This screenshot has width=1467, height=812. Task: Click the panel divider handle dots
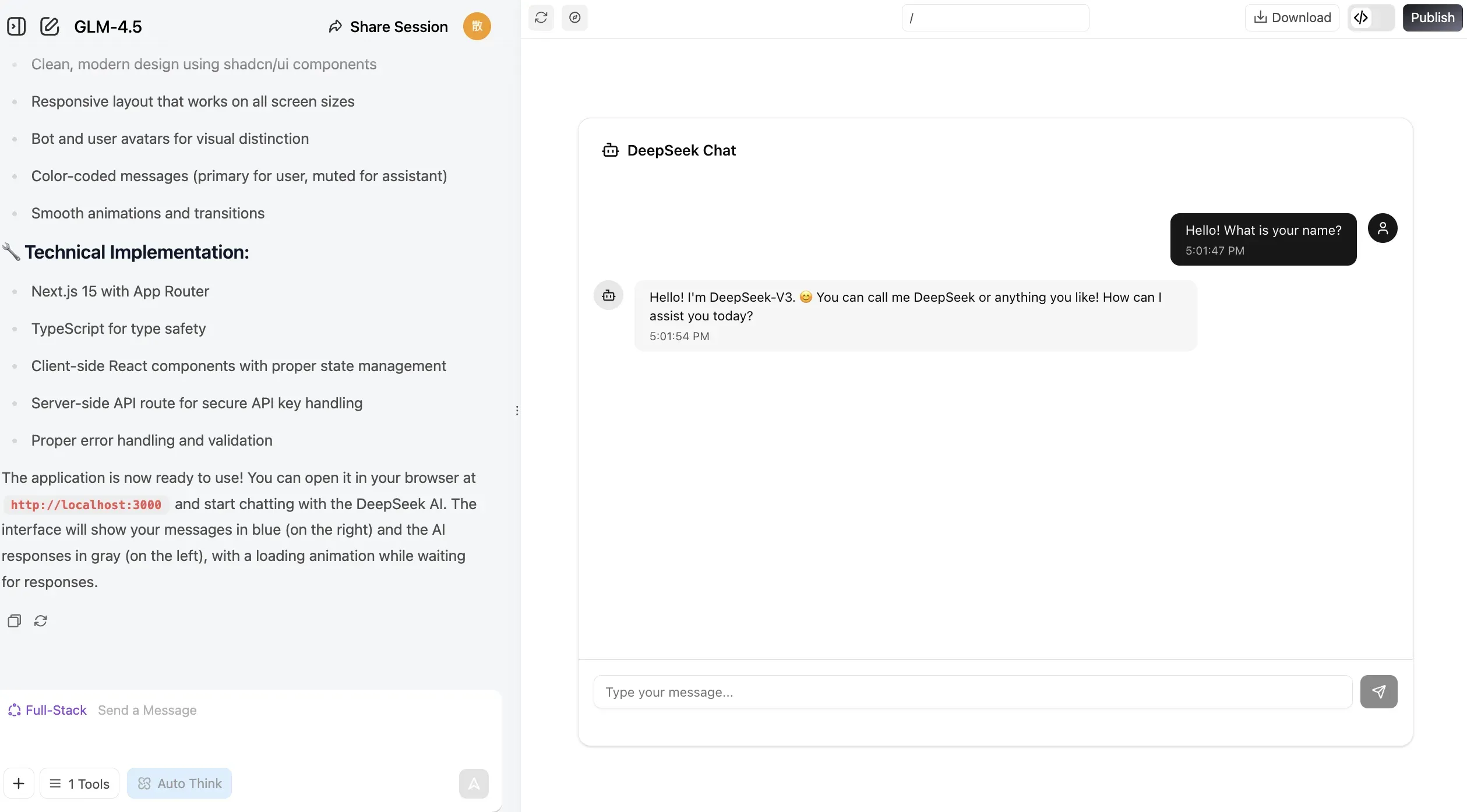(x=517, y=411)
